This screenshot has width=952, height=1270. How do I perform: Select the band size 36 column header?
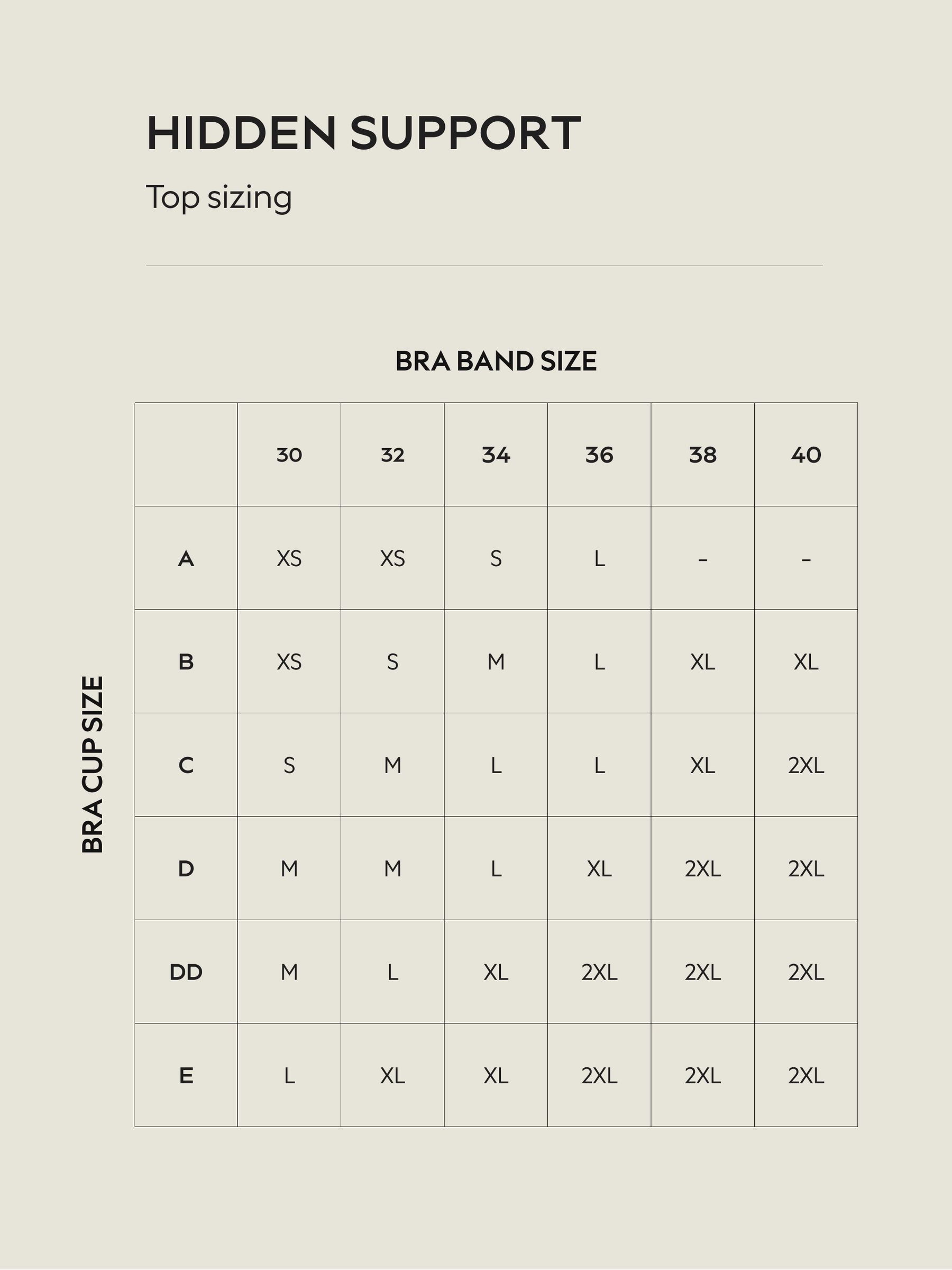coord(599,455)
